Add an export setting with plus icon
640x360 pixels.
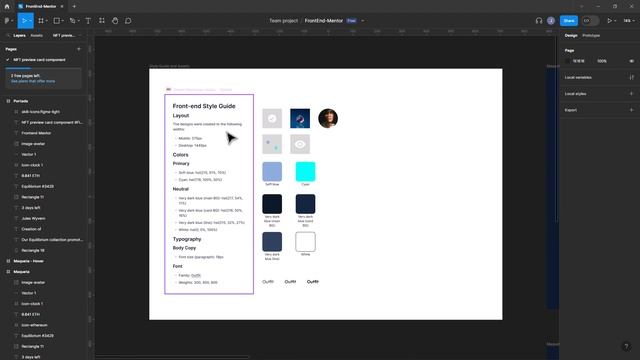pos(631,110)
